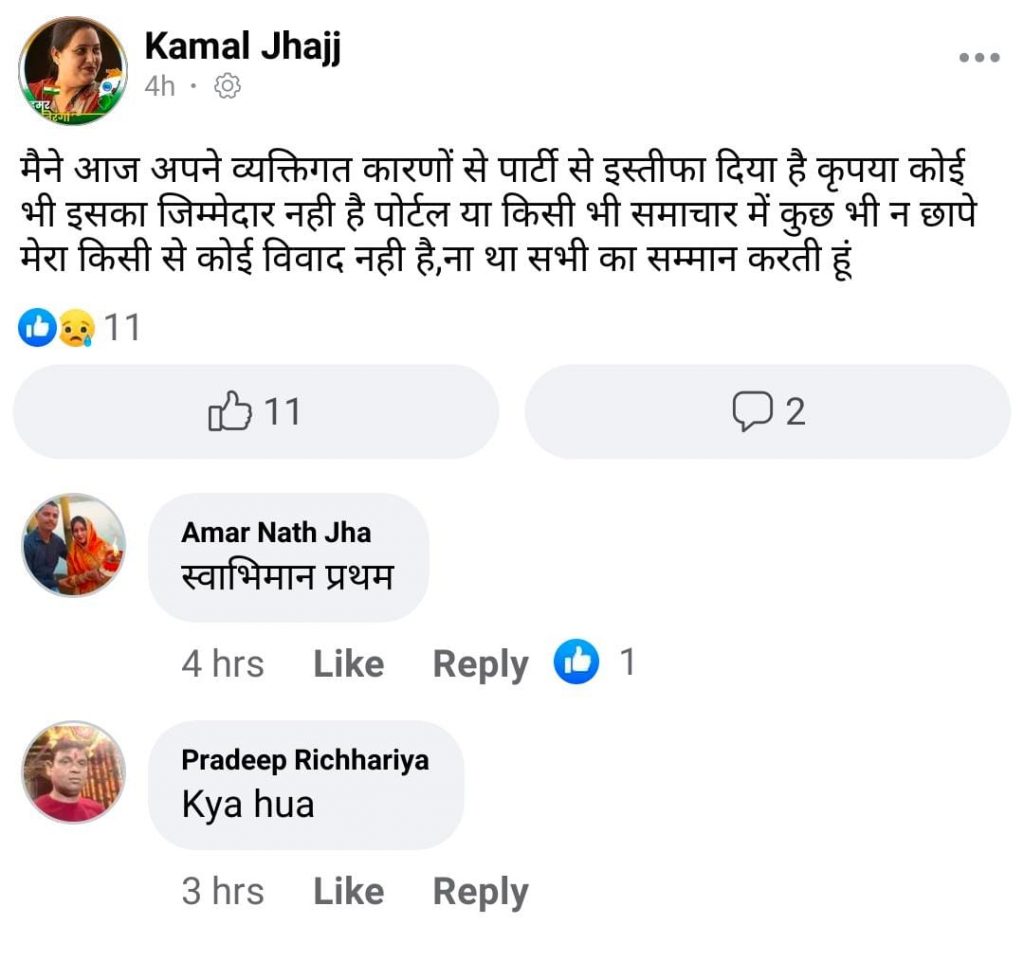Reply to Amar Nath Jha's comment

pos(480,664)
